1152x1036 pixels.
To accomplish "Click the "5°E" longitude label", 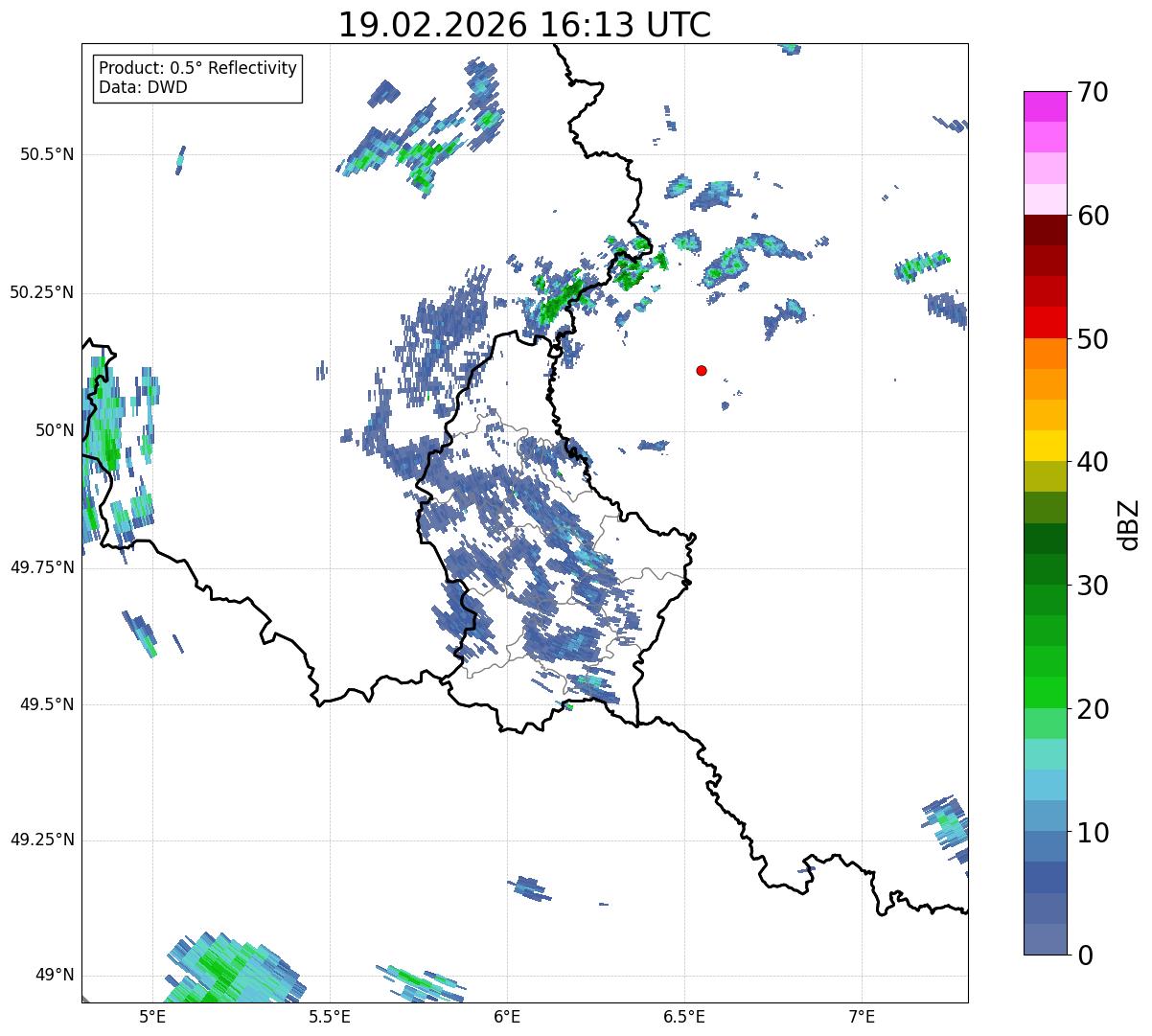I will point(153,1016).
